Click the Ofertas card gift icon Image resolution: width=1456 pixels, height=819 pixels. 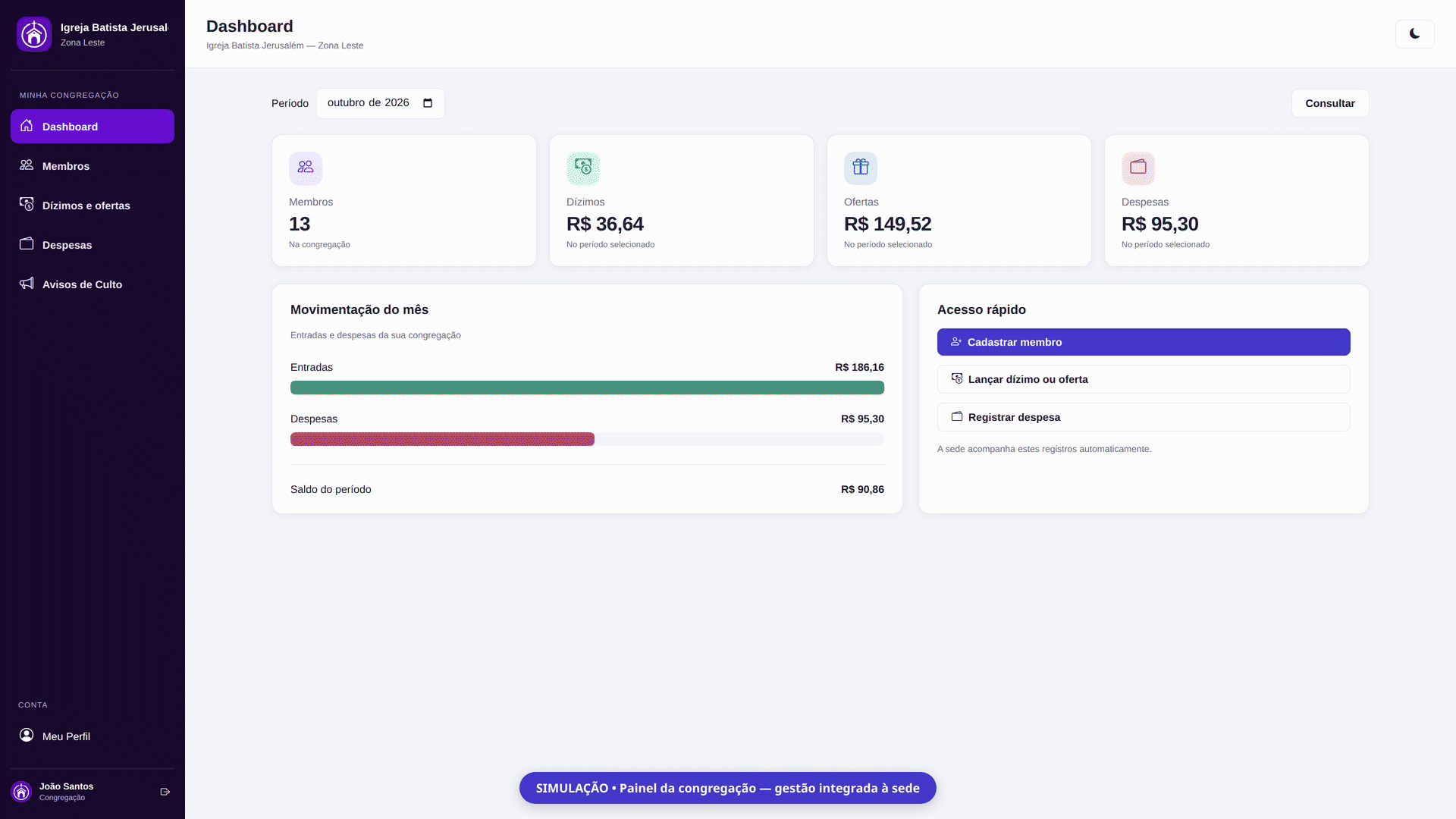tap(861, 168)
